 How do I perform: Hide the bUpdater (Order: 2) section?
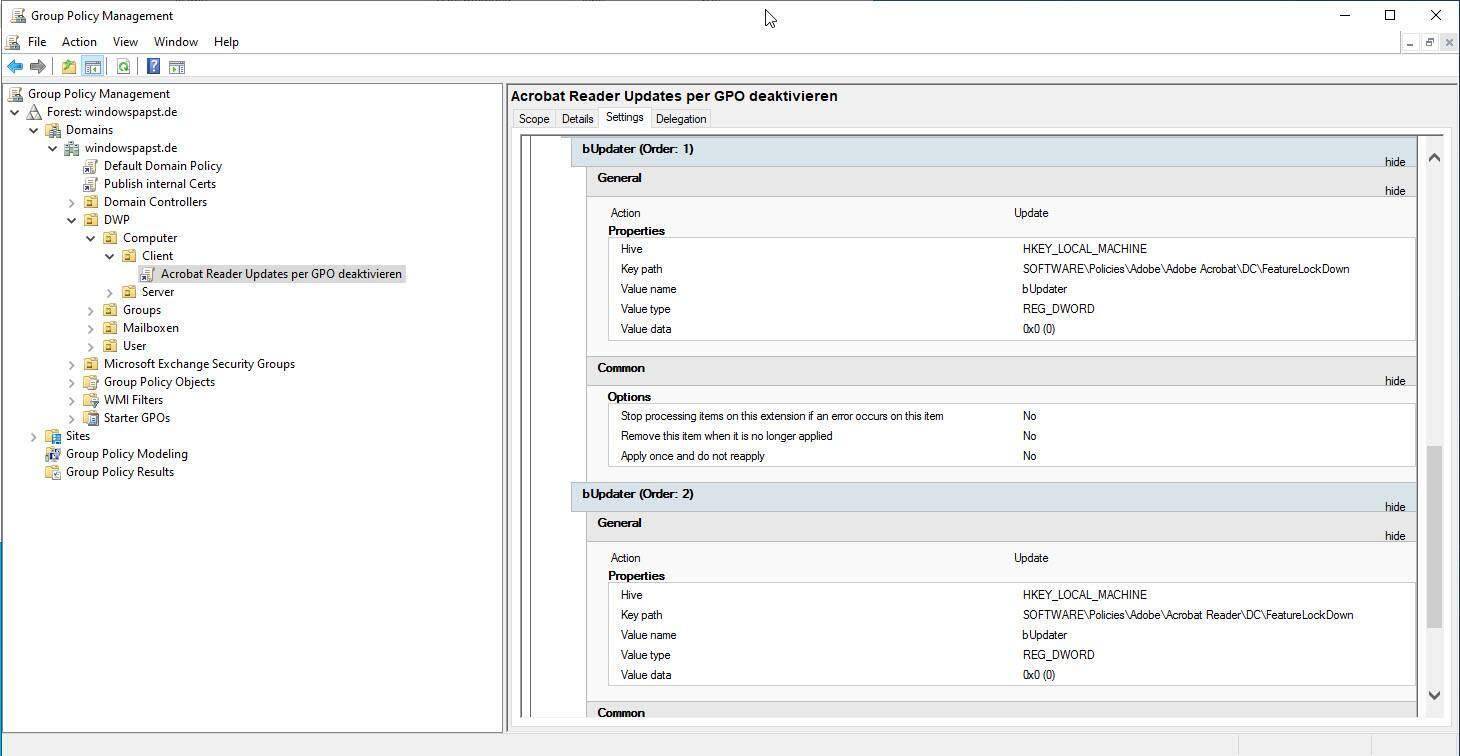tap(1394, 507)
